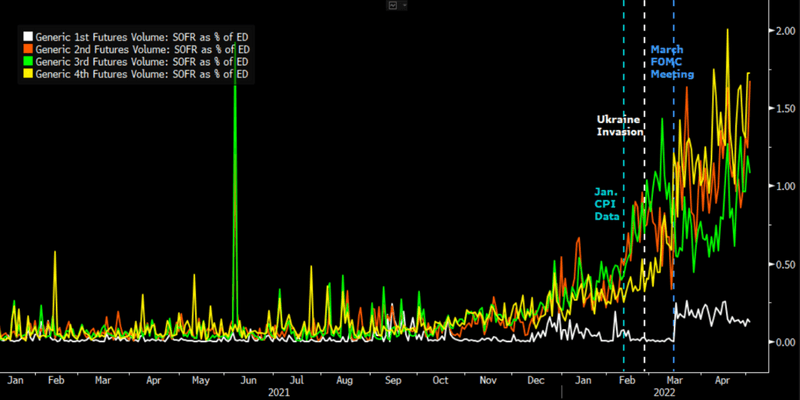Select legend text 'Generic 3rd Futures Volume: SOFR as % of ED'
Screen dimensions: 800x400
pyautogui.click(x=142, y=62)
